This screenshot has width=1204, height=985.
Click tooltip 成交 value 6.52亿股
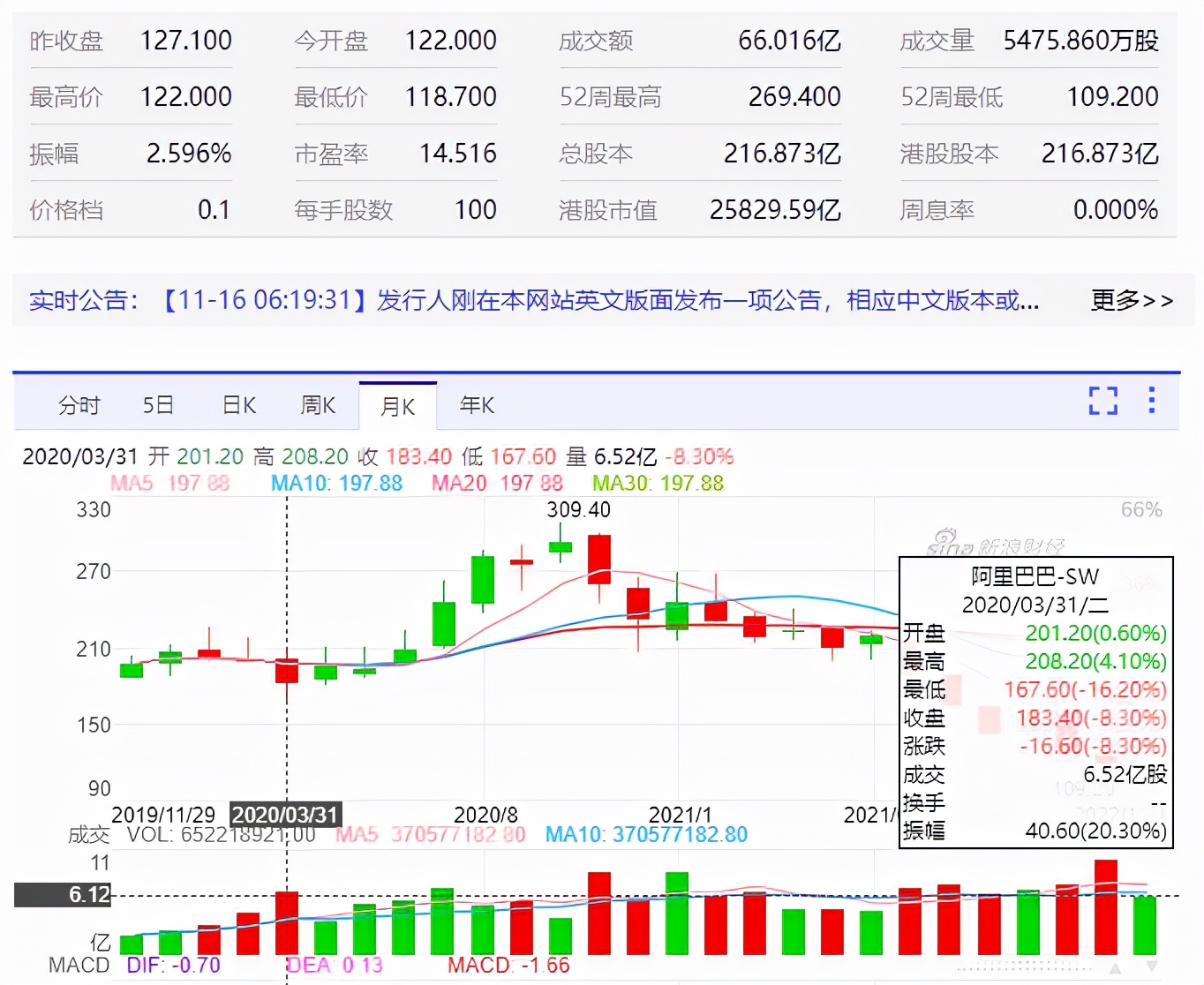click(x=1125, y=774)
